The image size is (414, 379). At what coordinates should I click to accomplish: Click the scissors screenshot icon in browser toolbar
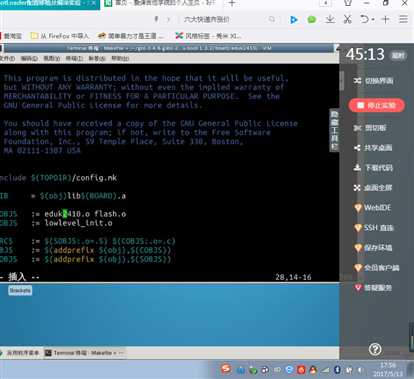(348, 19)
